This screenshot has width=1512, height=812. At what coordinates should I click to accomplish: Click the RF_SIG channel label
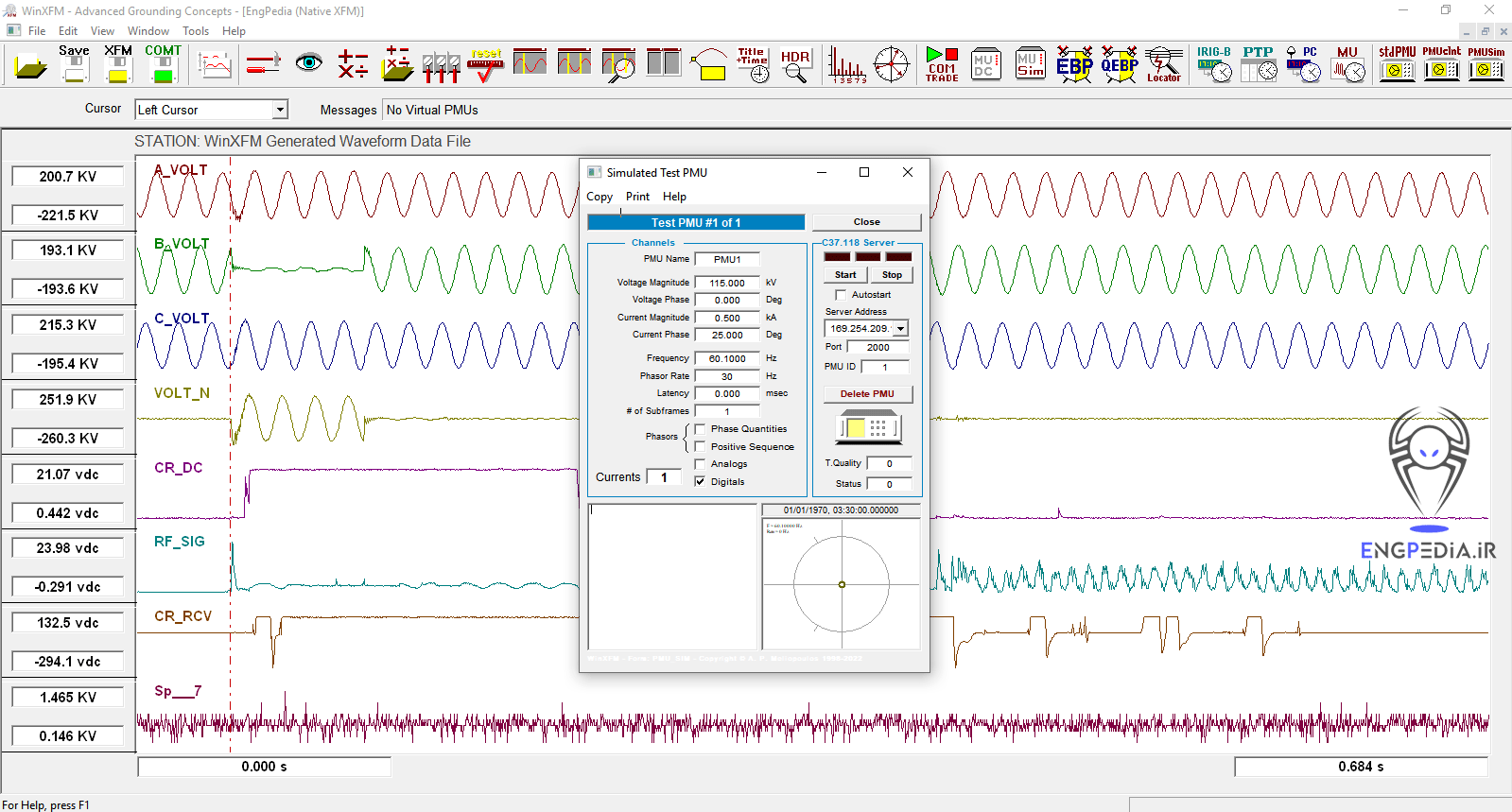click(x=180, y=542)
